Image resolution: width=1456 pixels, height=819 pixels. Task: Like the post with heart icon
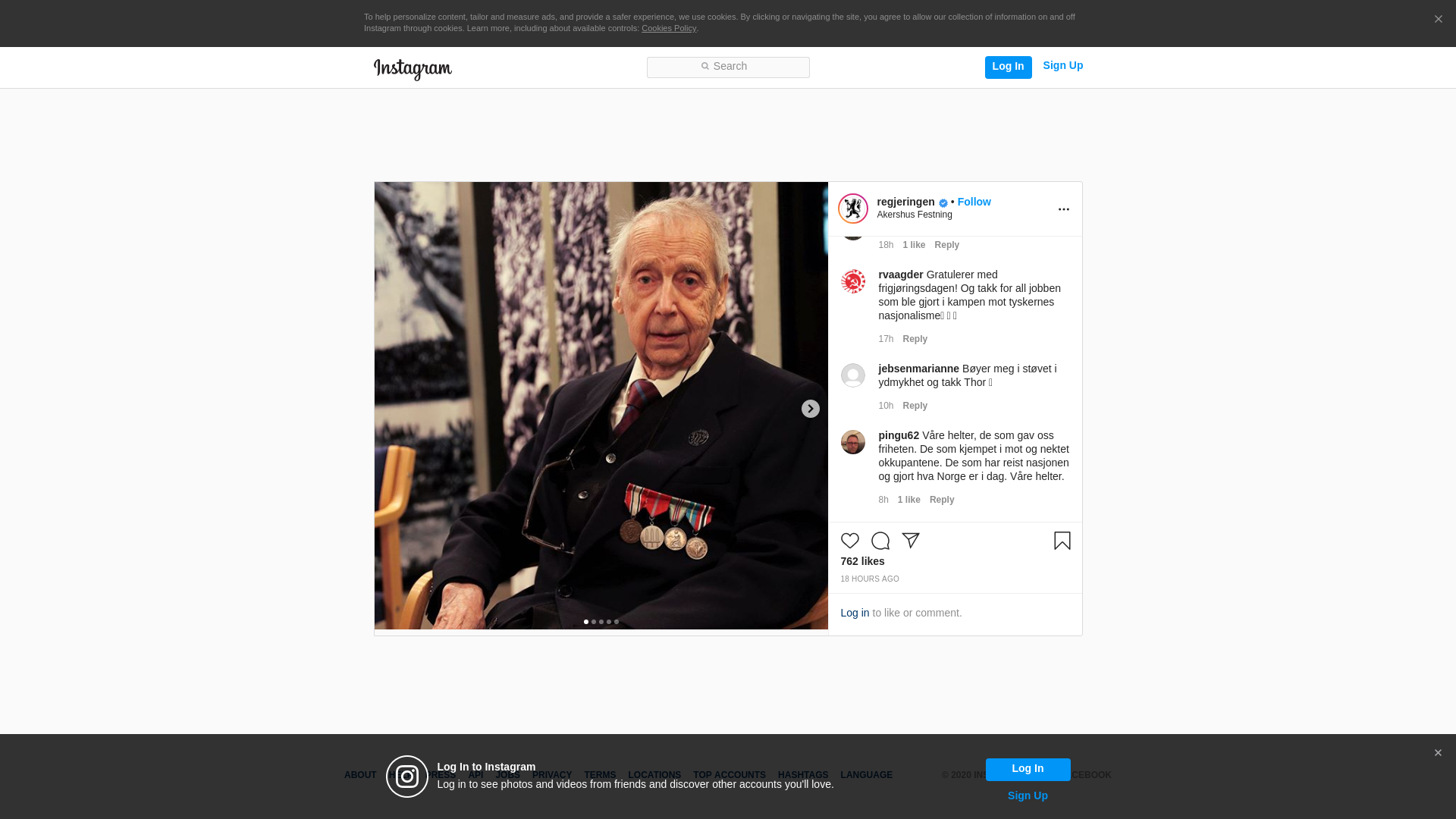[849, 541]
